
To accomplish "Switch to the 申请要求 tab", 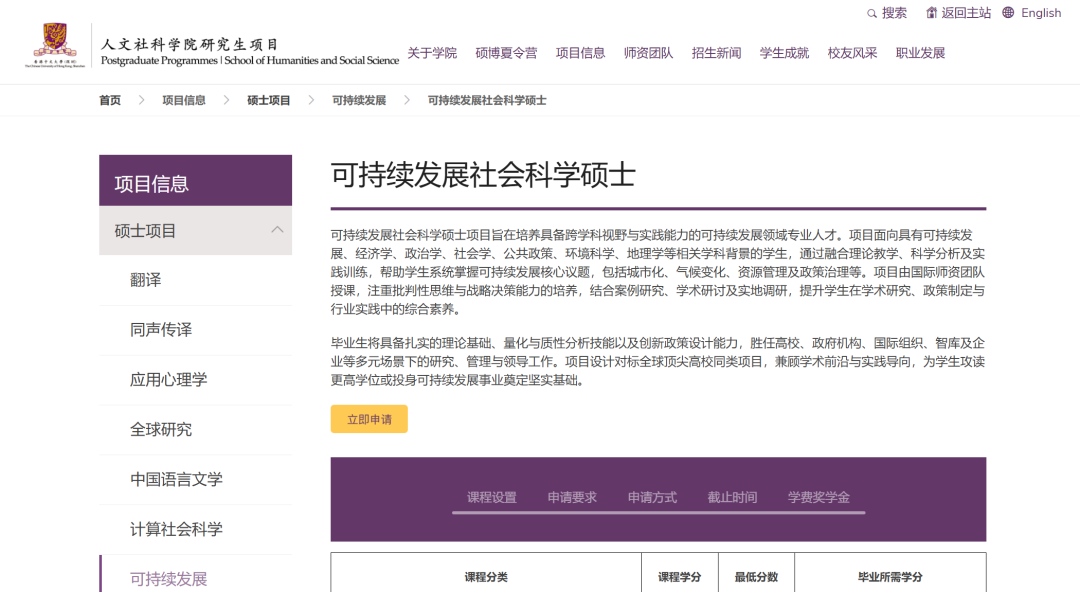I will coord(571,496).
